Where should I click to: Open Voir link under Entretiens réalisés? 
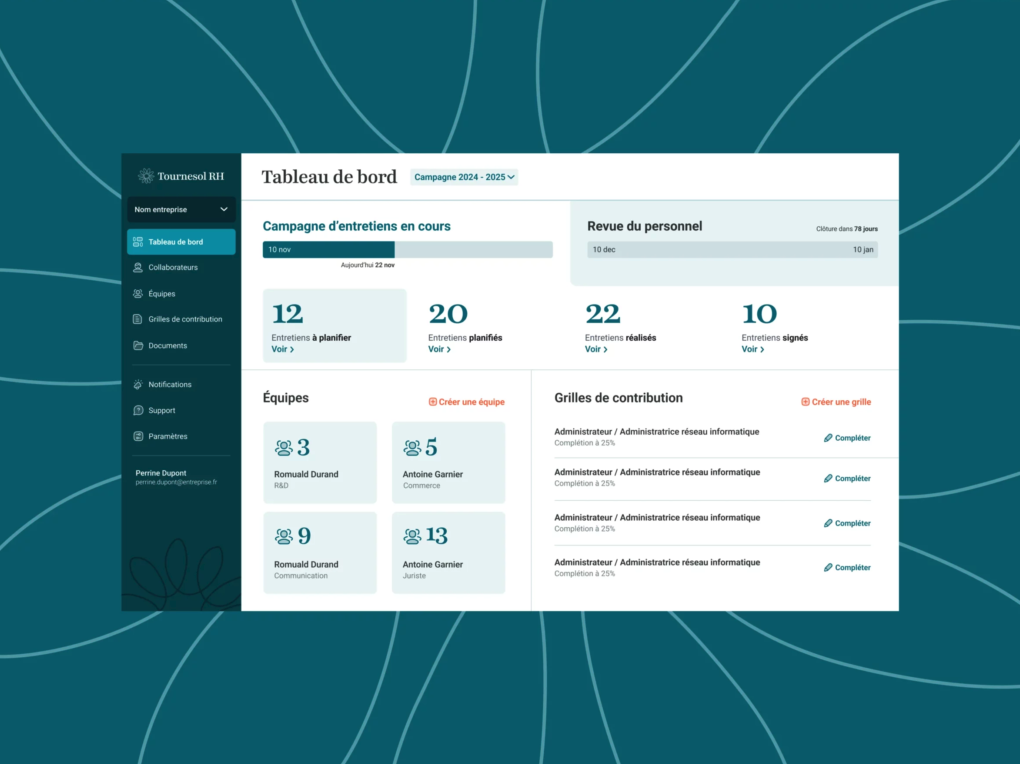pos(596,350)
